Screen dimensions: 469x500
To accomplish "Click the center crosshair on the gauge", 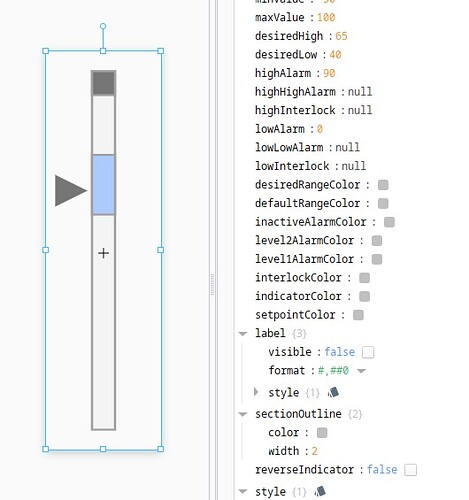I will 103,253.
